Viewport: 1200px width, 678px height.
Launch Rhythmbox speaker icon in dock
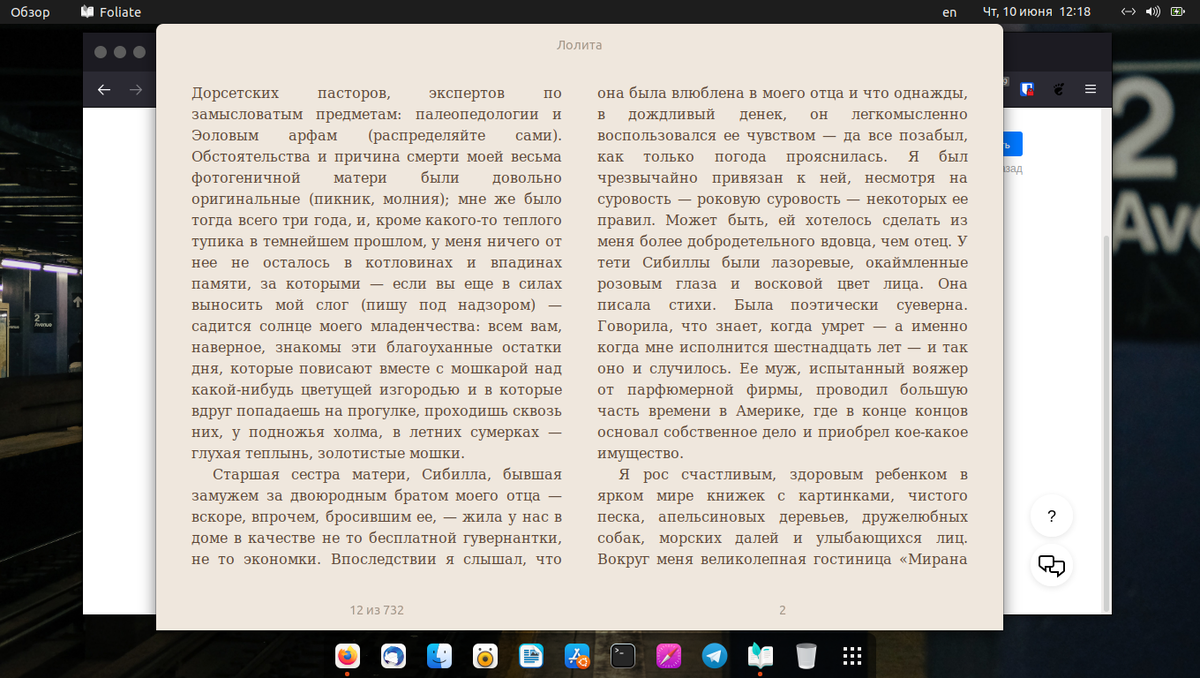[485, 656]
